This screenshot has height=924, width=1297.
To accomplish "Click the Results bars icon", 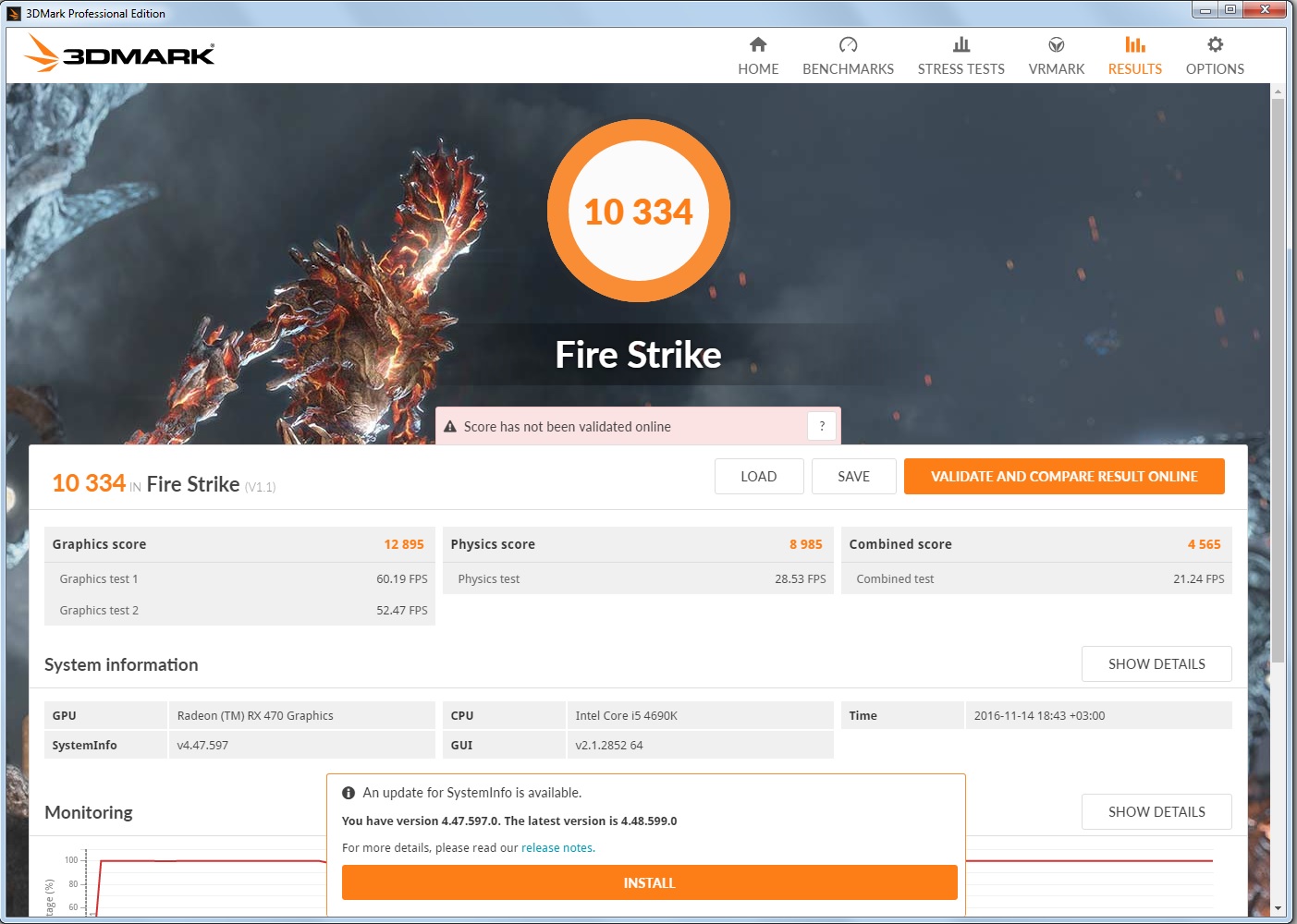I will (x=1135, y=44).
